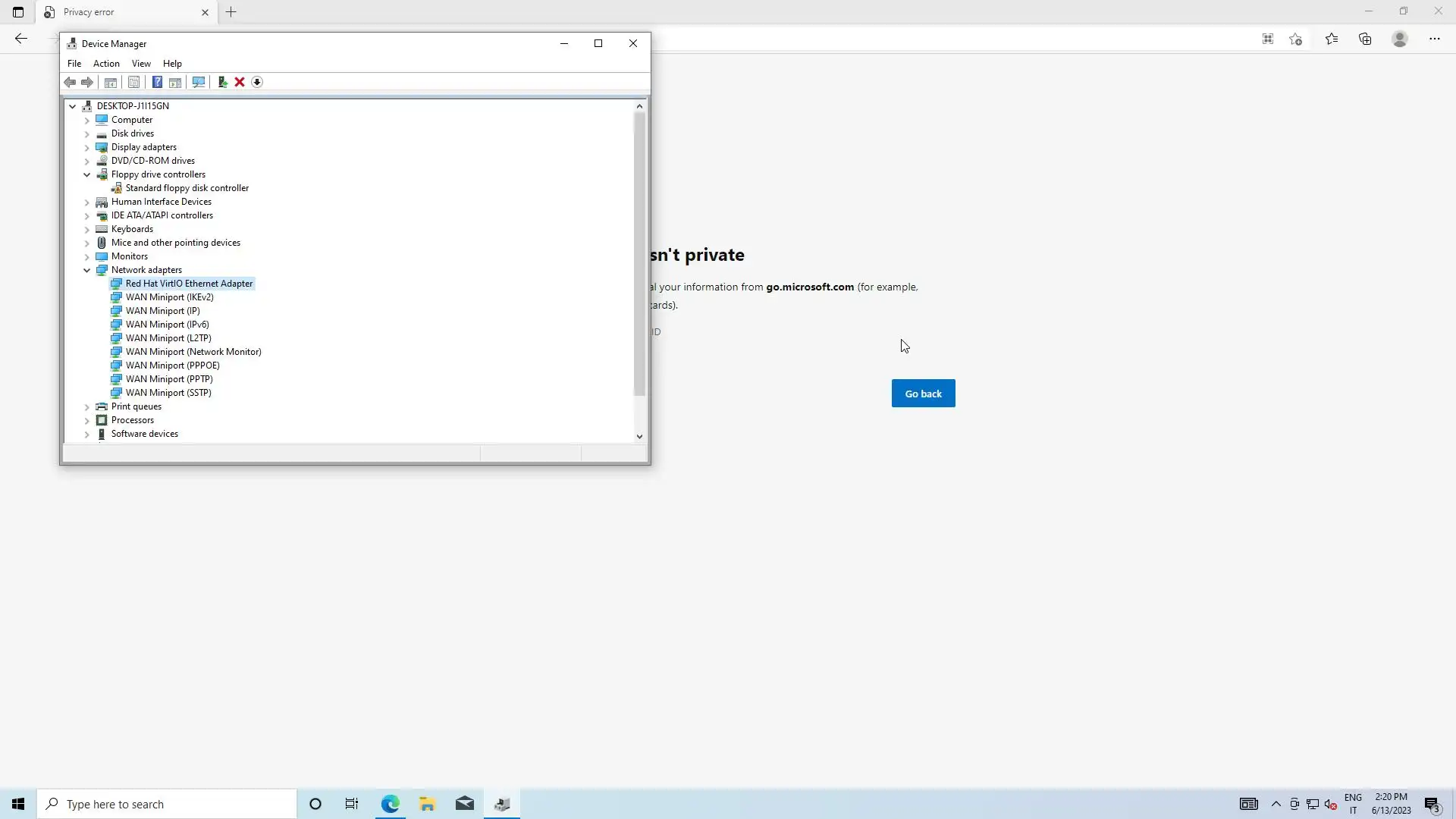Click the Disable device down-arrow icon
This screenshot has width=1456, height=819.
click(x=257, y=82)
